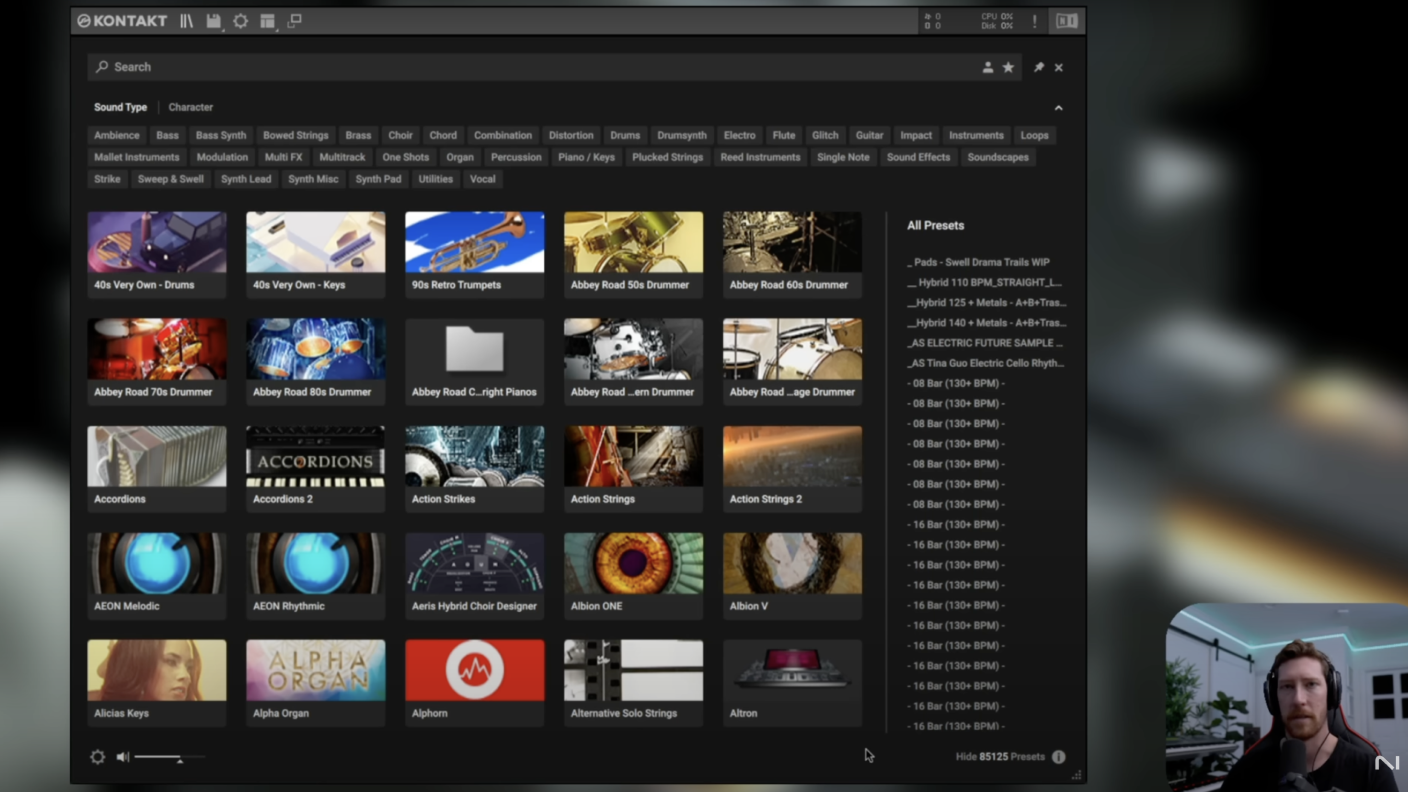This screenshot has height=792, width=1408.
Task: Open Aeris Hybrid Choir Designer
Action: 475,575
